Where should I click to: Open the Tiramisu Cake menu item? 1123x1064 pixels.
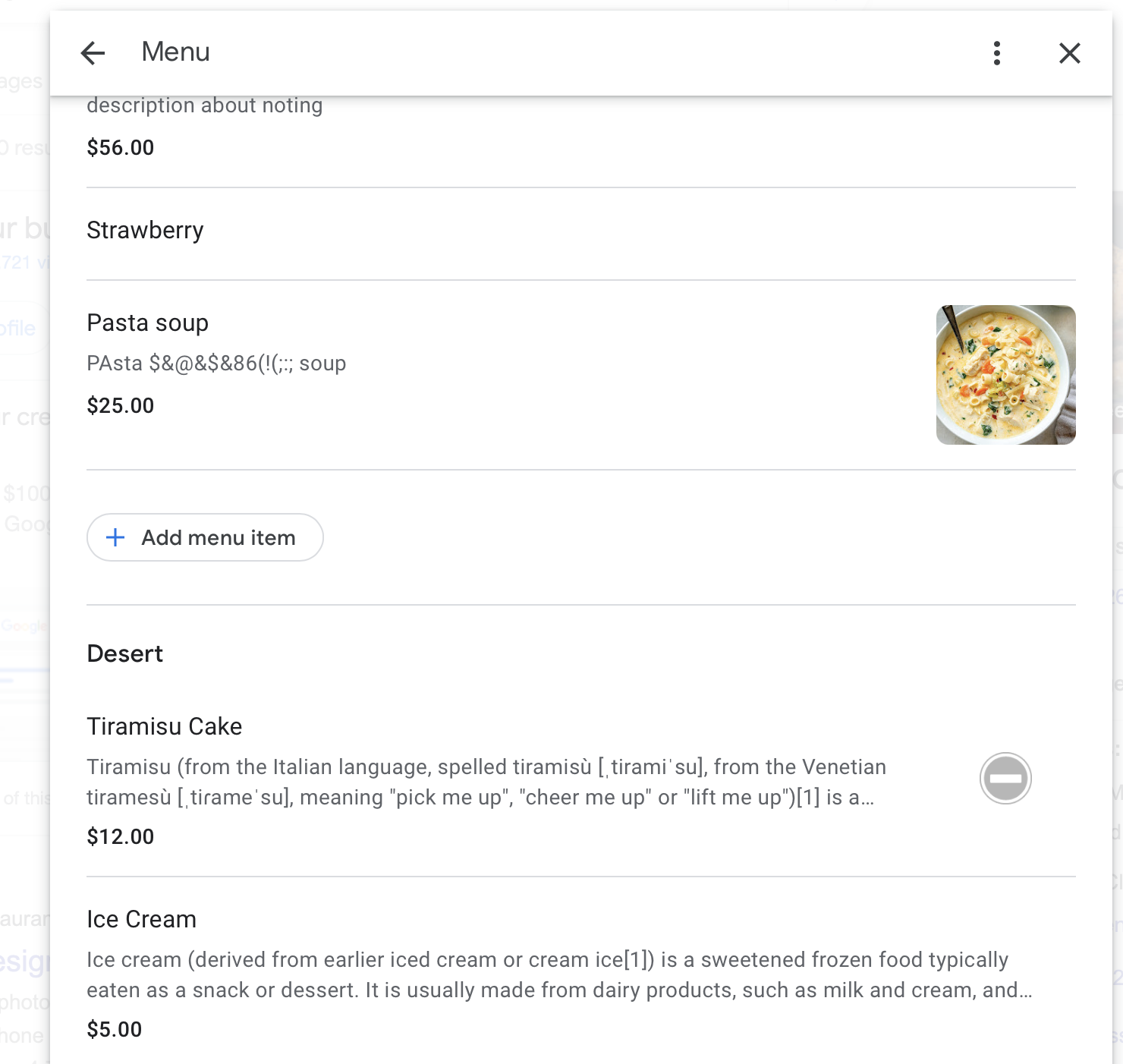tap(165, 726)
